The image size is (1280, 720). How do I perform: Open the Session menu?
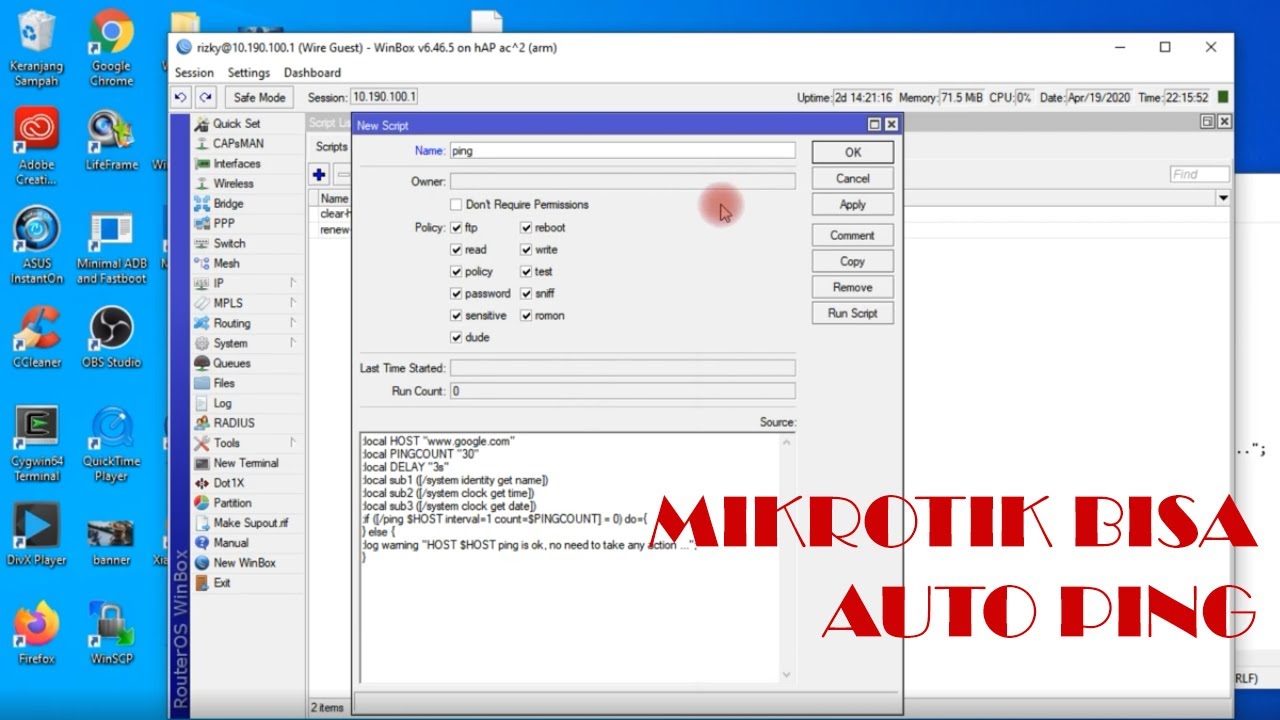194,73
